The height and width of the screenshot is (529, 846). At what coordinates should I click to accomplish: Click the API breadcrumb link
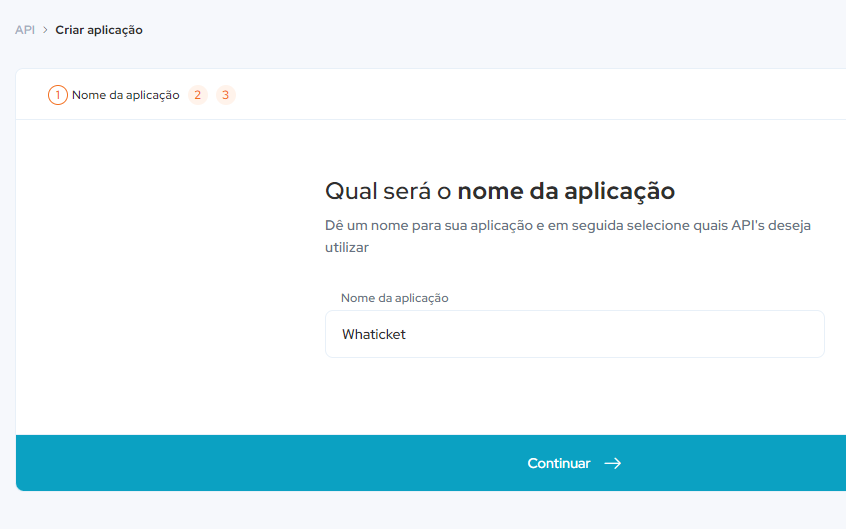[x=25, y=30]
